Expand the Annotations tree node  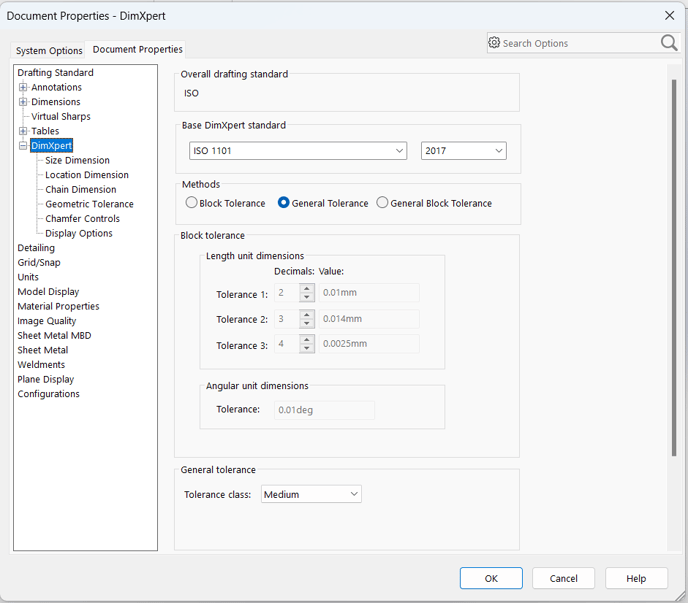(x=23, y=87)
